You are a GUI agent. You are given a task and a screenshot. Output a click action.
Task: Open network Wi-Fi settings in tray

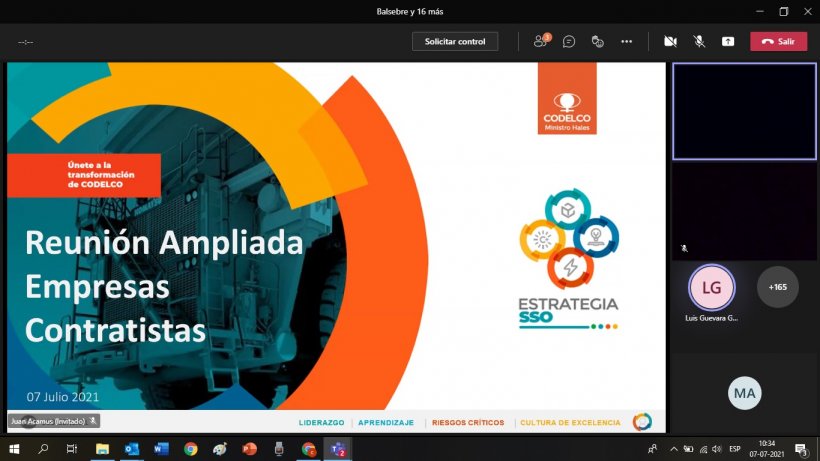coord(703,448)
